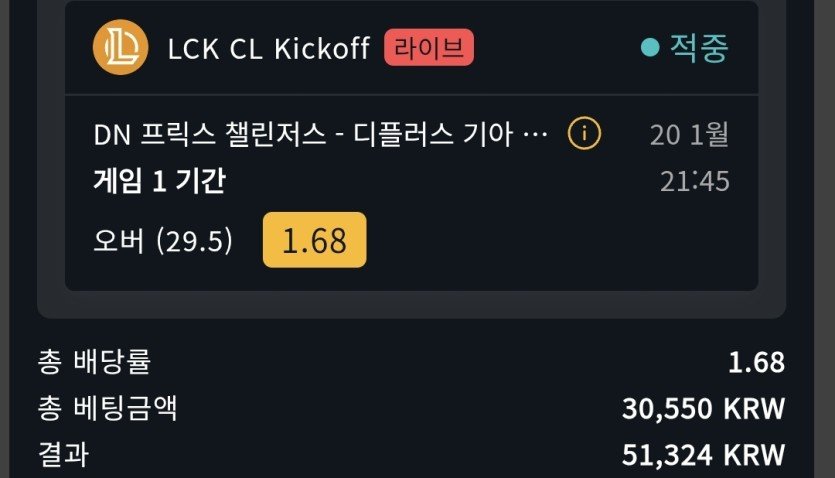The height and width of the screenshot is (478, 835).
Task: Open the LCK CL Kickoff league title
Action: (270, 47)
